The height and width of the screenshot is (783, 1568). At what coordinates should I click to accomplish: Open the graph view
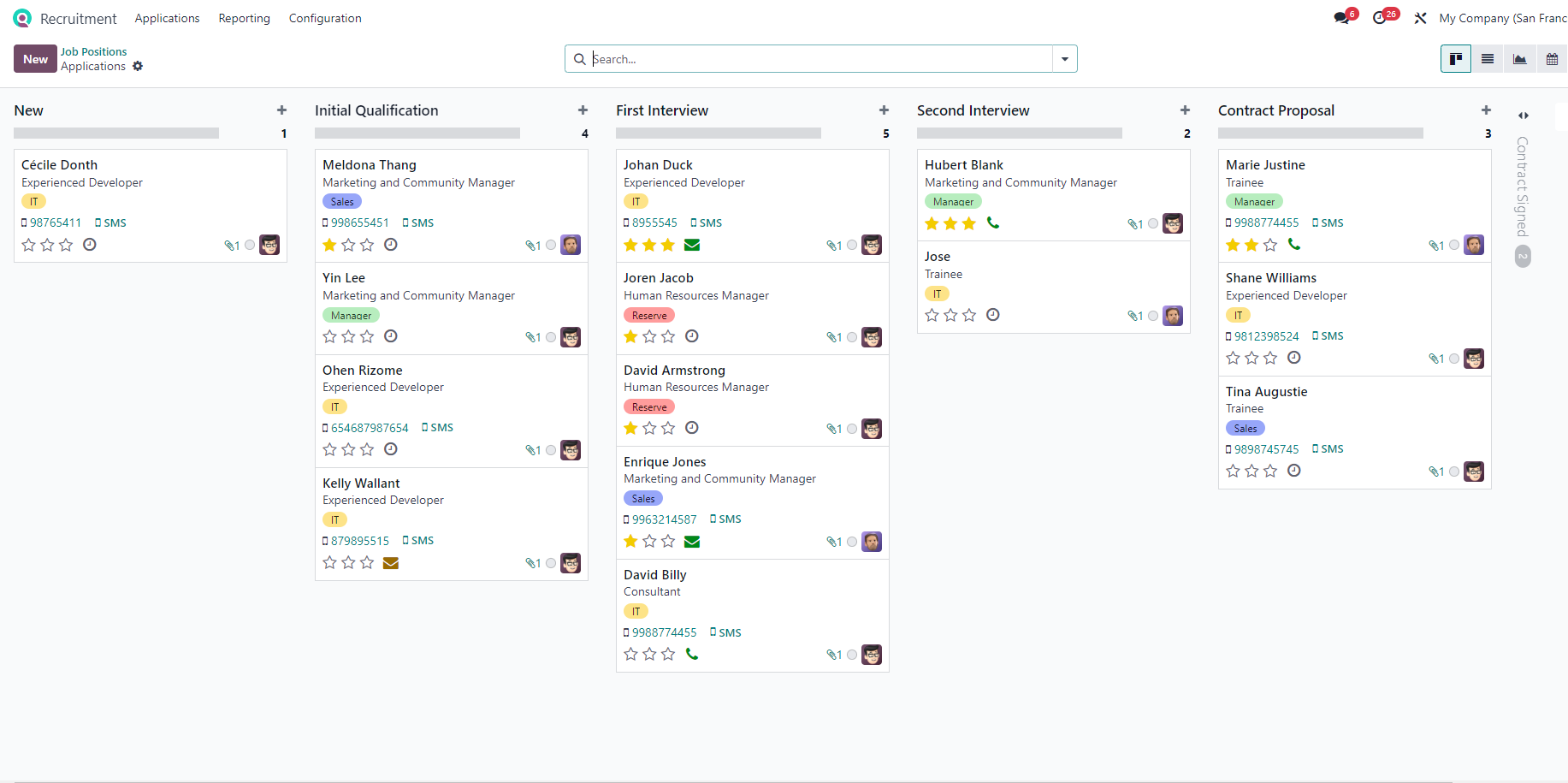click(1519, 59)
